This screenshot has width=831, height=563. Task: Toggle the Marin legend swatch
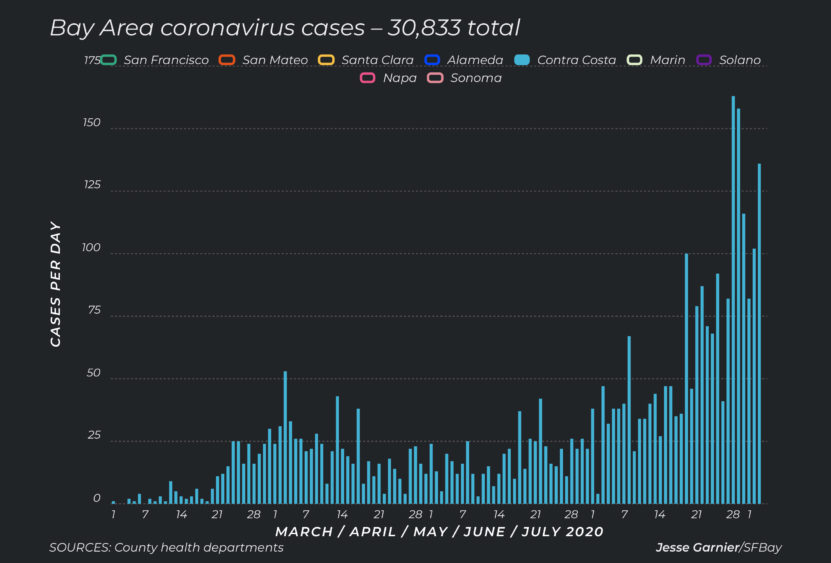click(x=634, y=60)
